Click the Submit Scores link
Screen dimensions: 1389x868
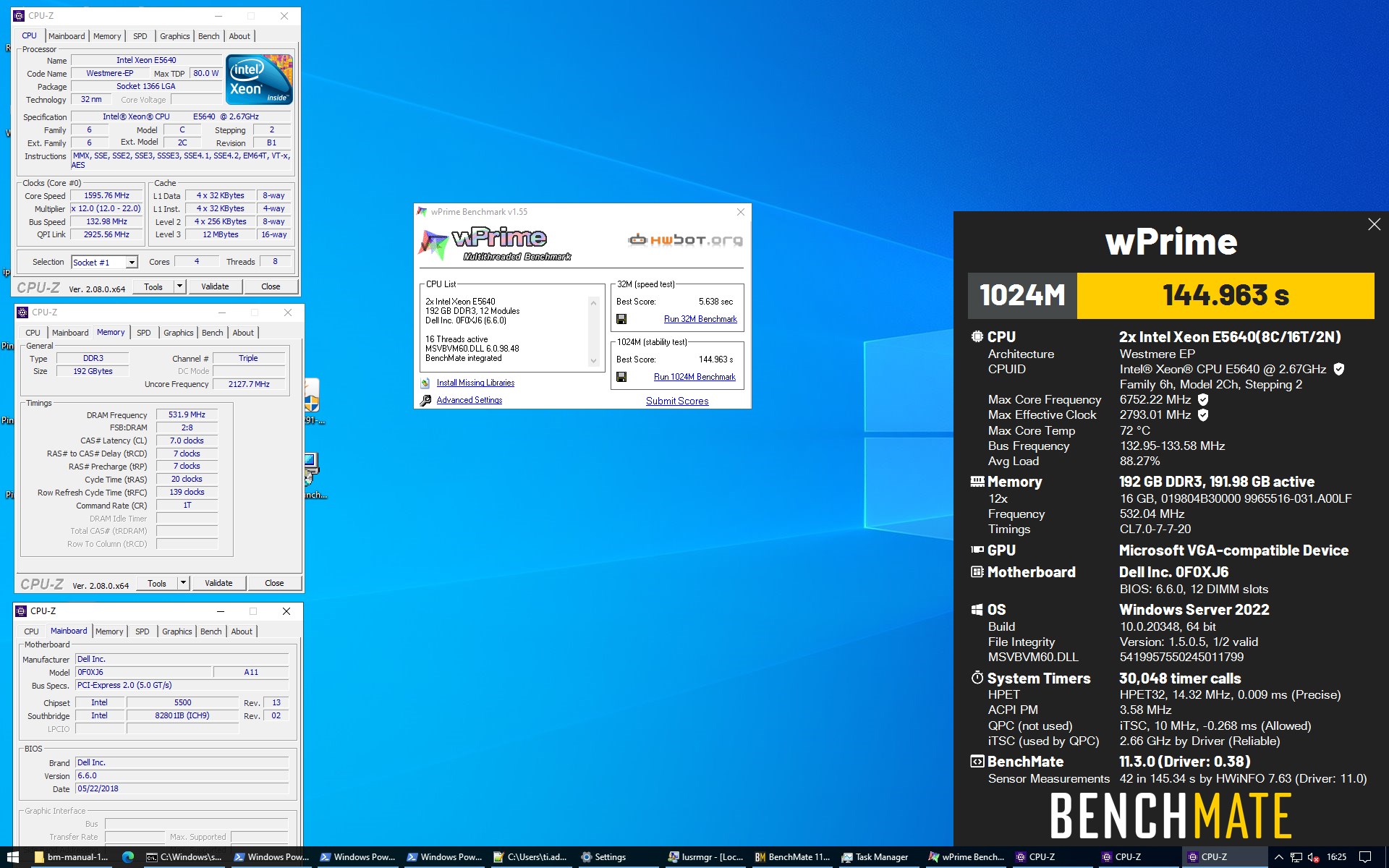[x=677, y=401]
